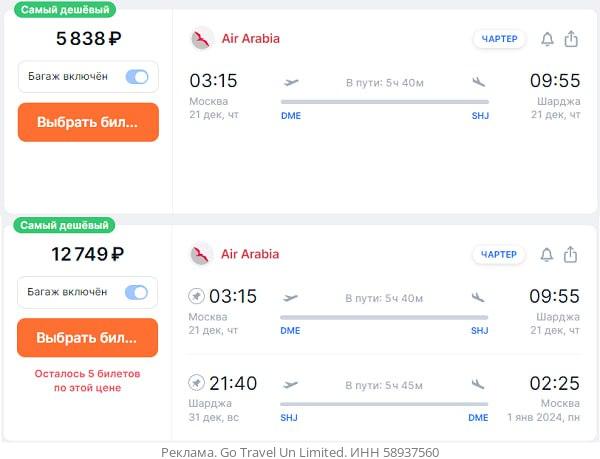Select the 5 838₽ ticket button

tap(88, 122)
